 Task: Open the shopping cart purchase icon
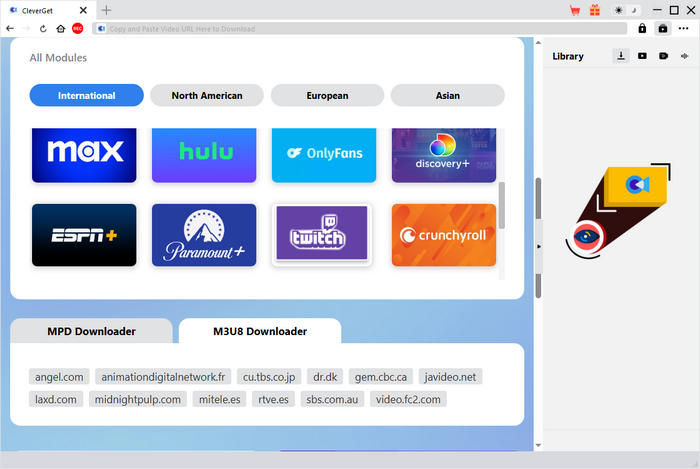click(575, 10)
